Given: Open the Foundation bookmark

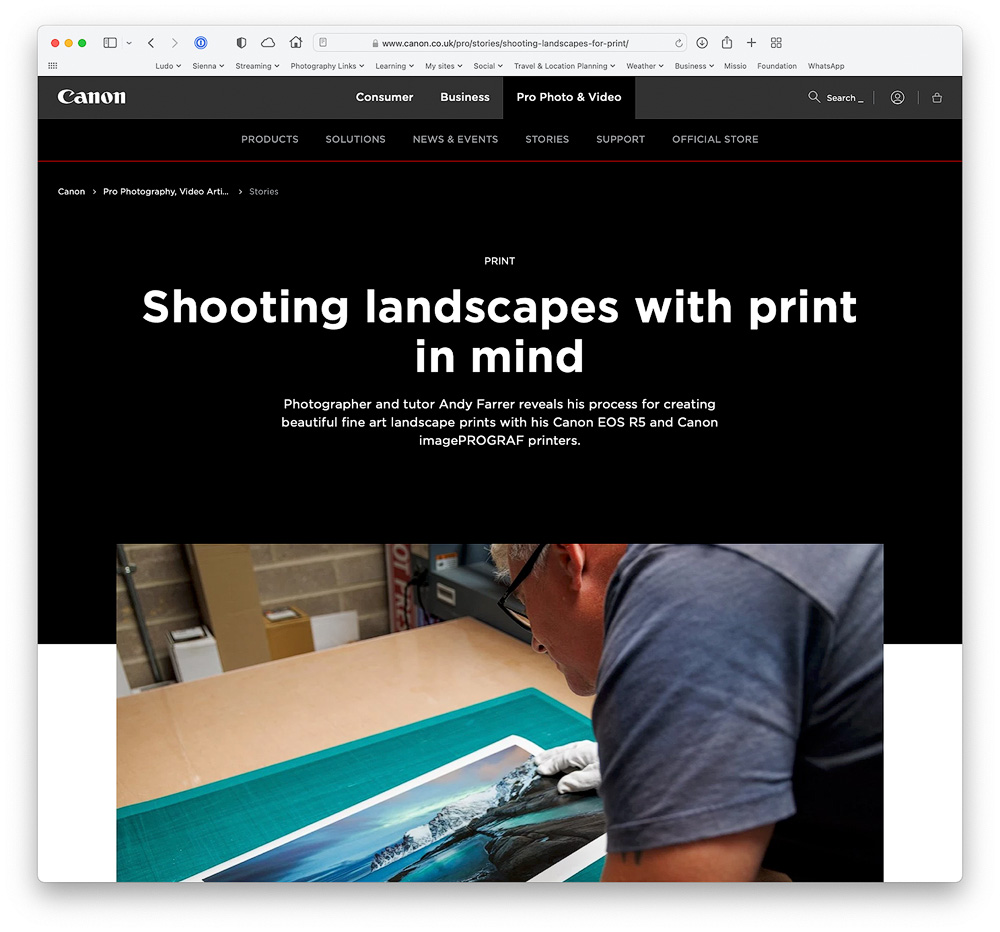Looking at the screenshot, I should click(777, 66).
